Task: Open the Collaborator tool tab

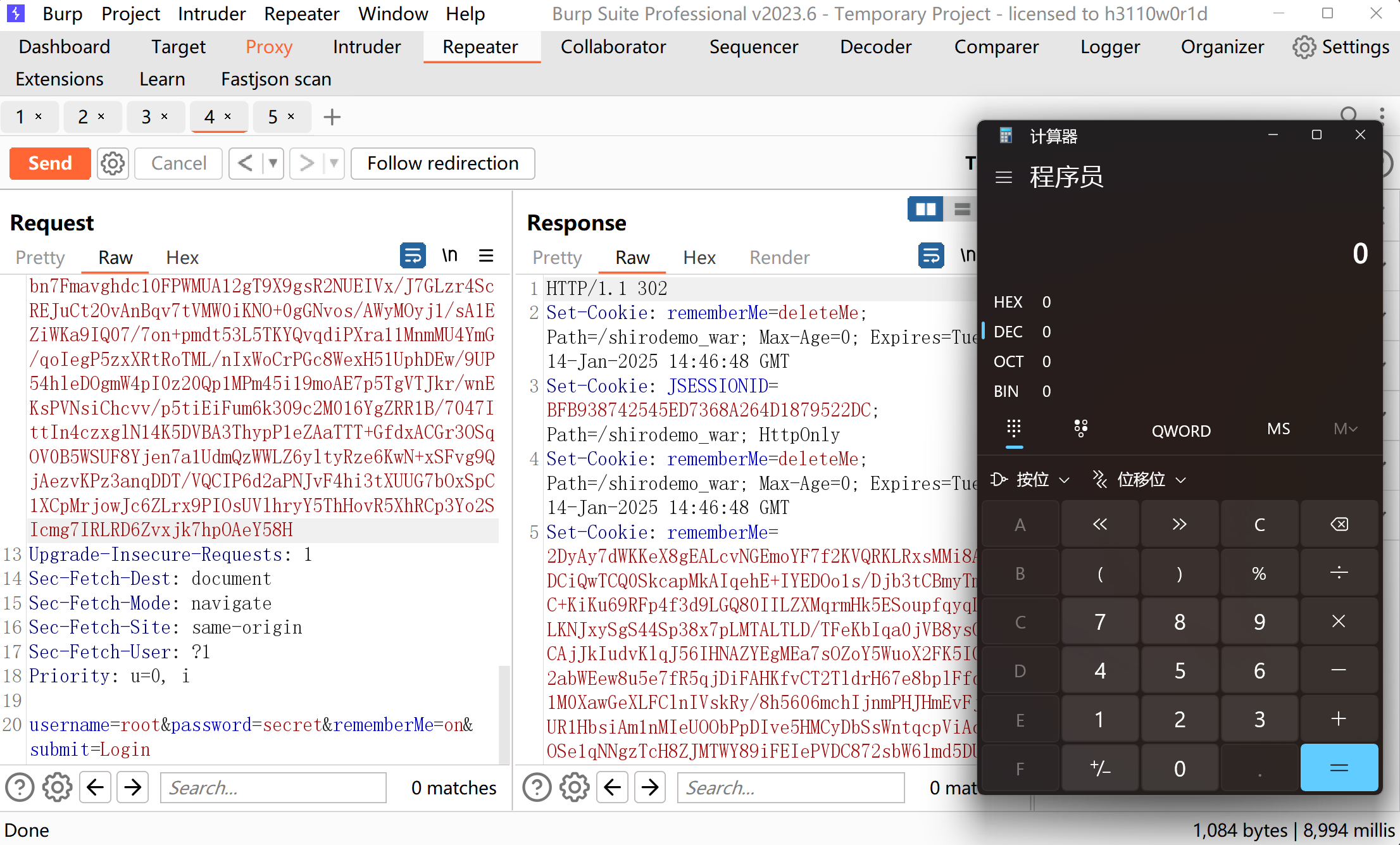Action: click(x=613, y=47)
